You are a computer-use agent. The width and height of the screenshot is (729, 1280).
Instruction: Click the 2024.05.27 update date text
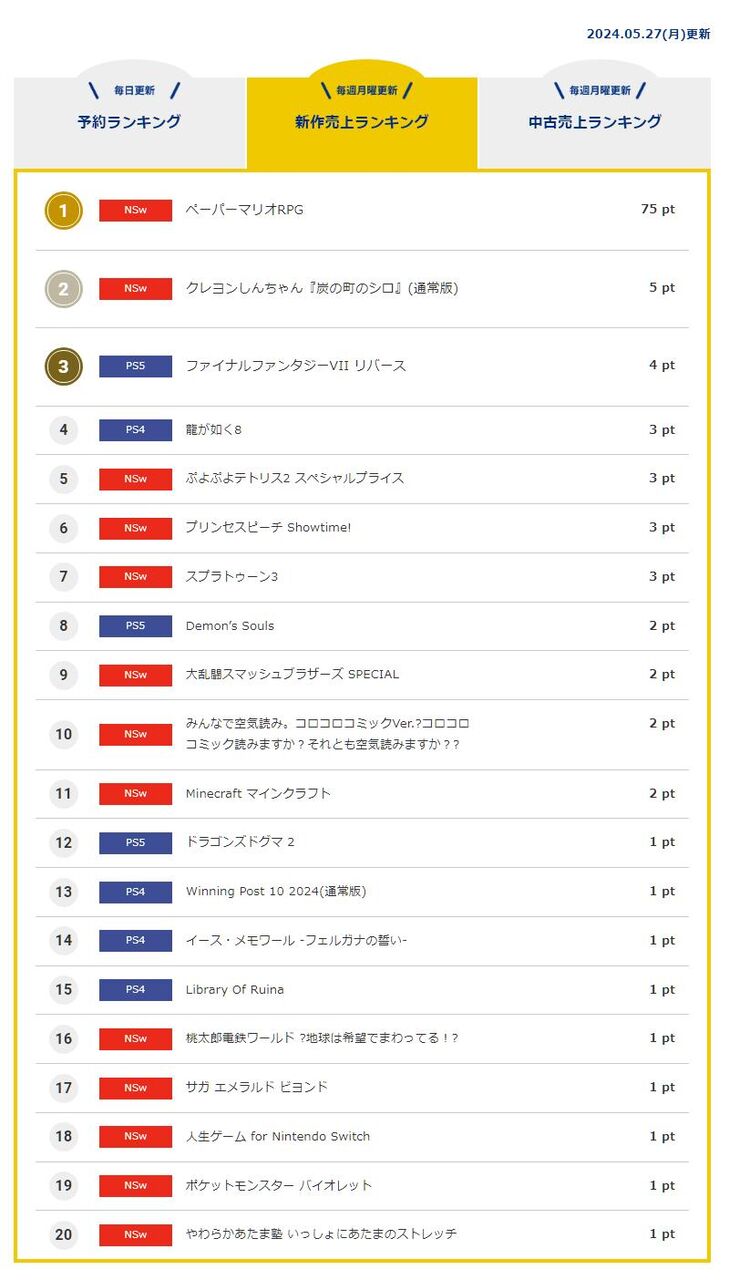[x=648, y=34]
